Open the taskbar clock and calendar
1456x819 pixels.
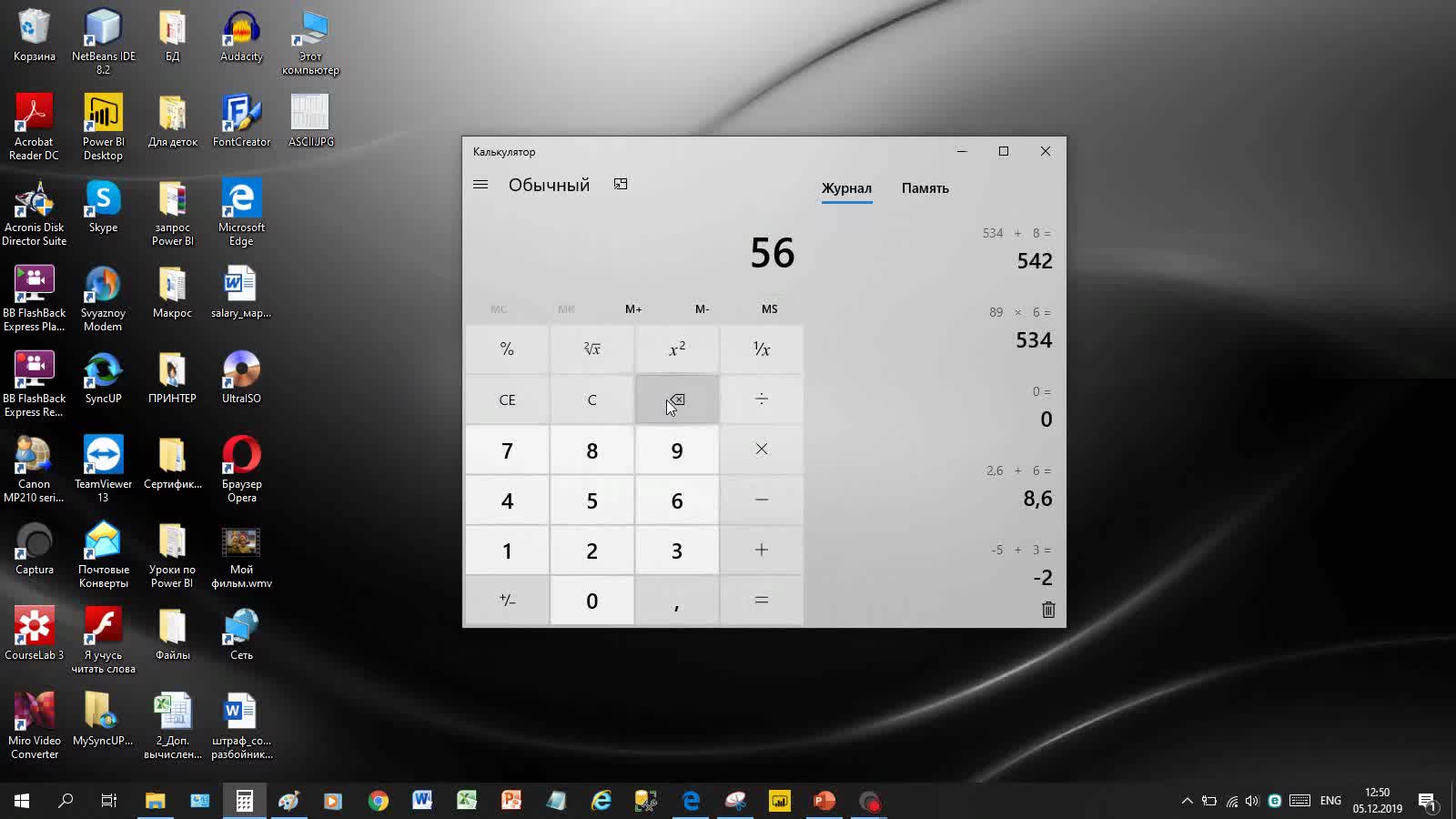[x=1378, y=801]
